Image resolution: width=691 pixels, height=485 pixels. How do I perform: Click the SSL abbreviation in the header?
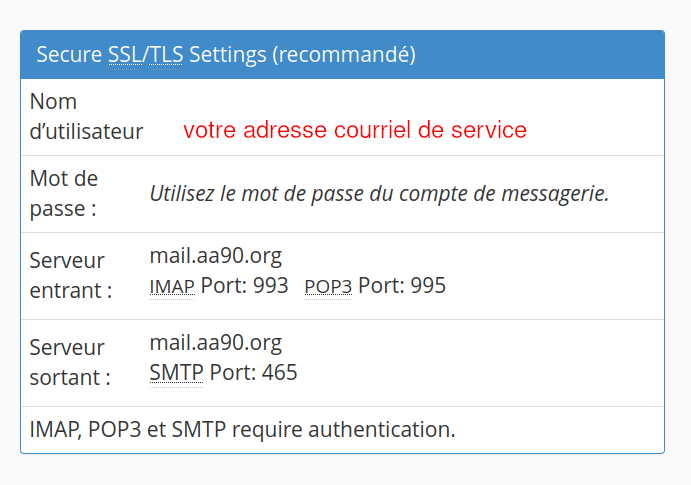pyautogui.click(x=125, y=54)
